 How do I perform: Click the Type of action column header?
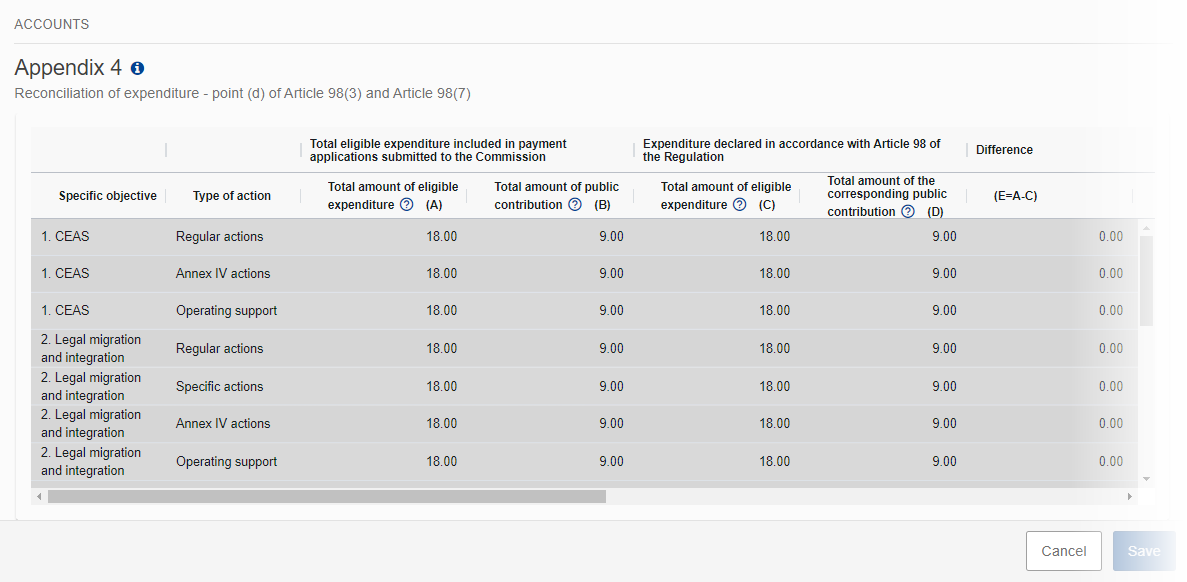click(x=232, y=196)
